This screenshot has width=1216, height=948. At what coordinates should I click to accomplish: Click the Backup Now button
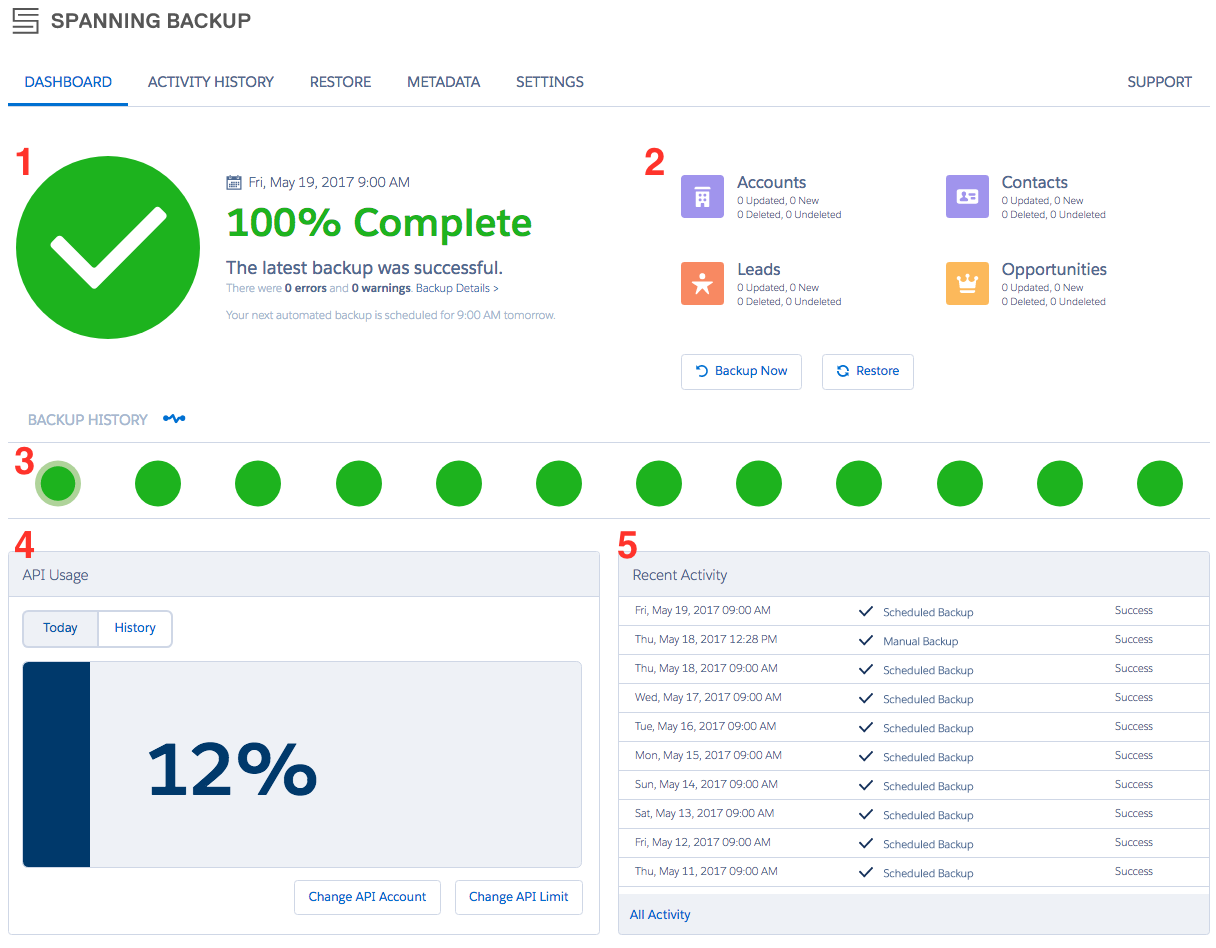coord(741,371)
